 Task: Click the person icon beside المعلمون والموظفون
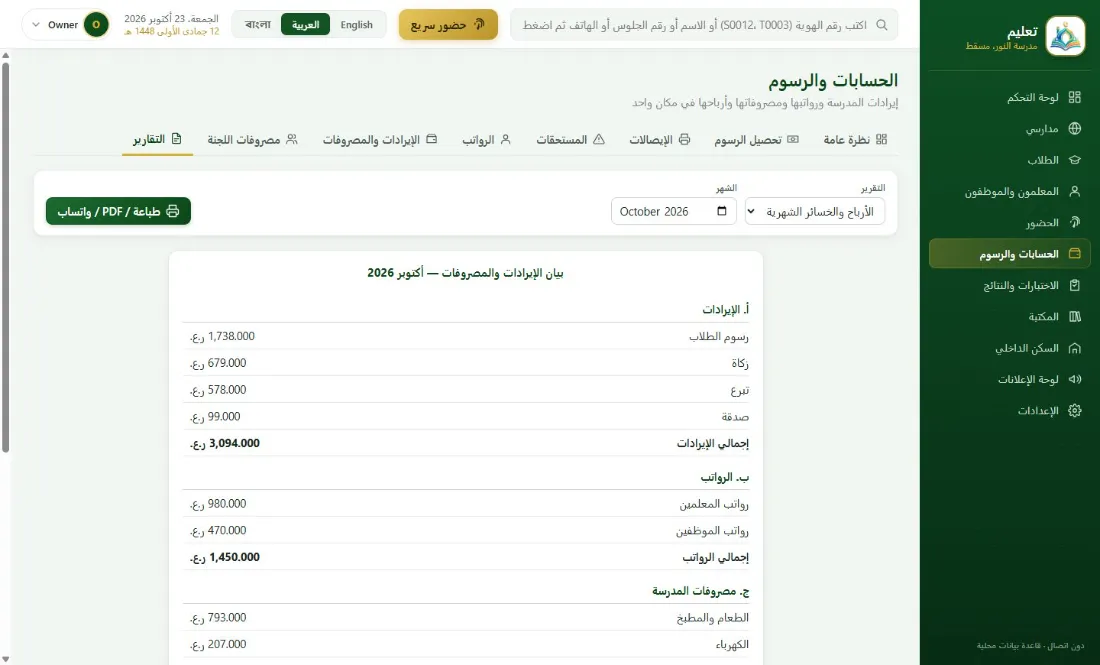pyautogui.click(x=1074, y=191)
